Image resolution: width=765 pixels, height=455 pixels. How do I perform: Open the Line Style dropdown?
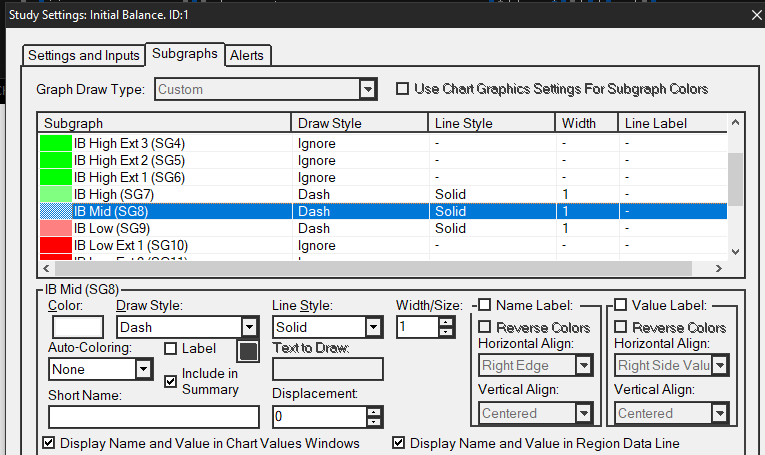click(373, 327)
